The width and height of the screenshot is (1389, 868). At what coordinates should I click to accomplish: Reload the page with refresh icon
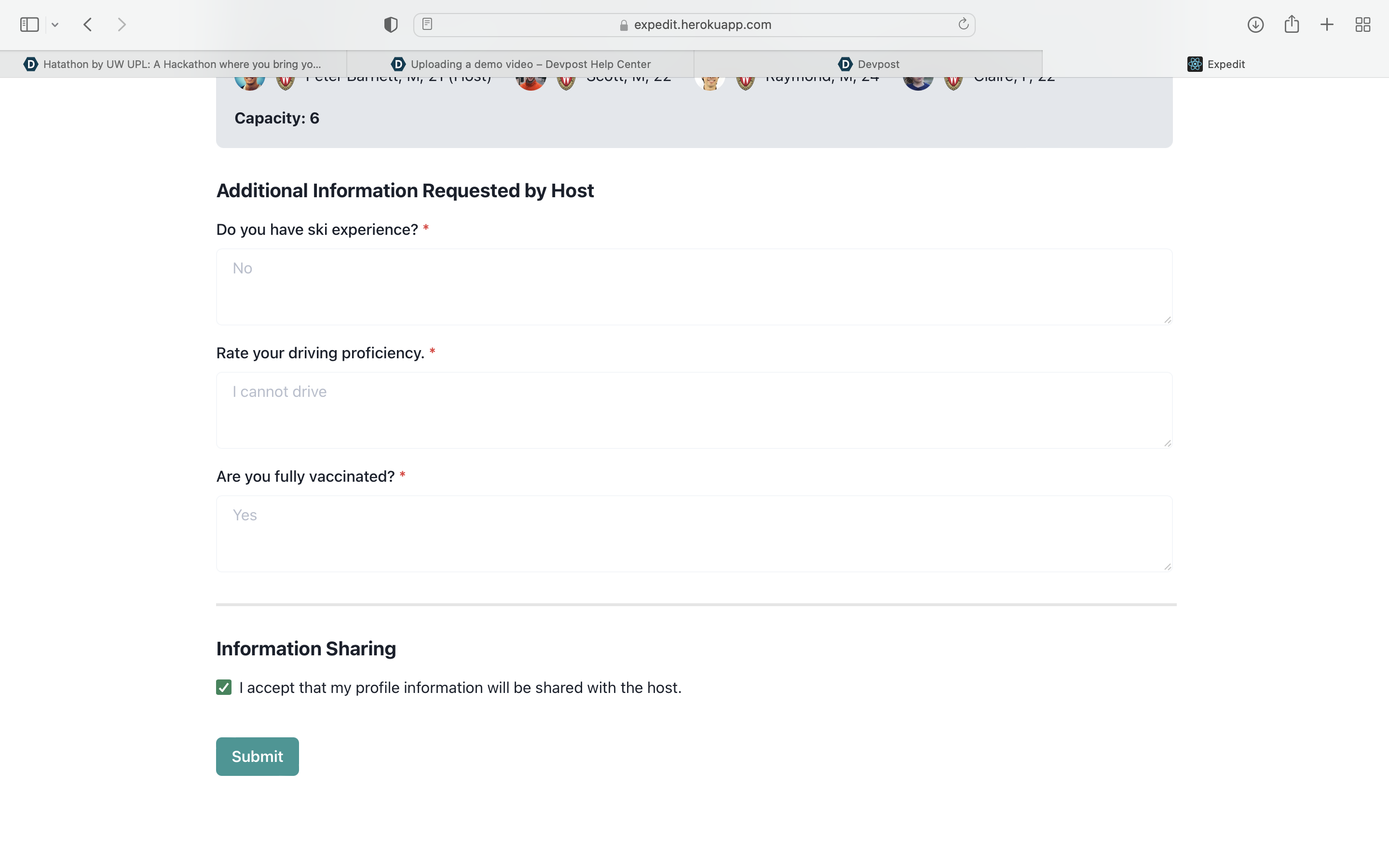[963, 24]
